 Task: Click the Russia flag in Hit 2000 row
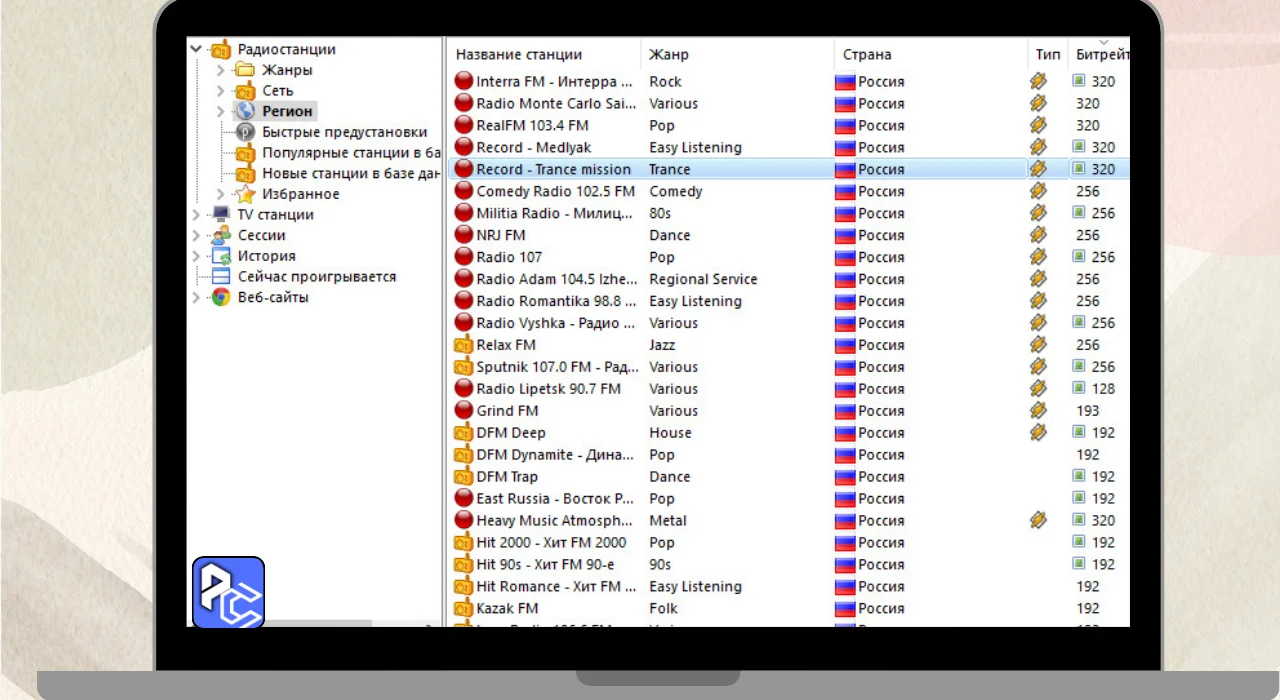tap(846, 542)
